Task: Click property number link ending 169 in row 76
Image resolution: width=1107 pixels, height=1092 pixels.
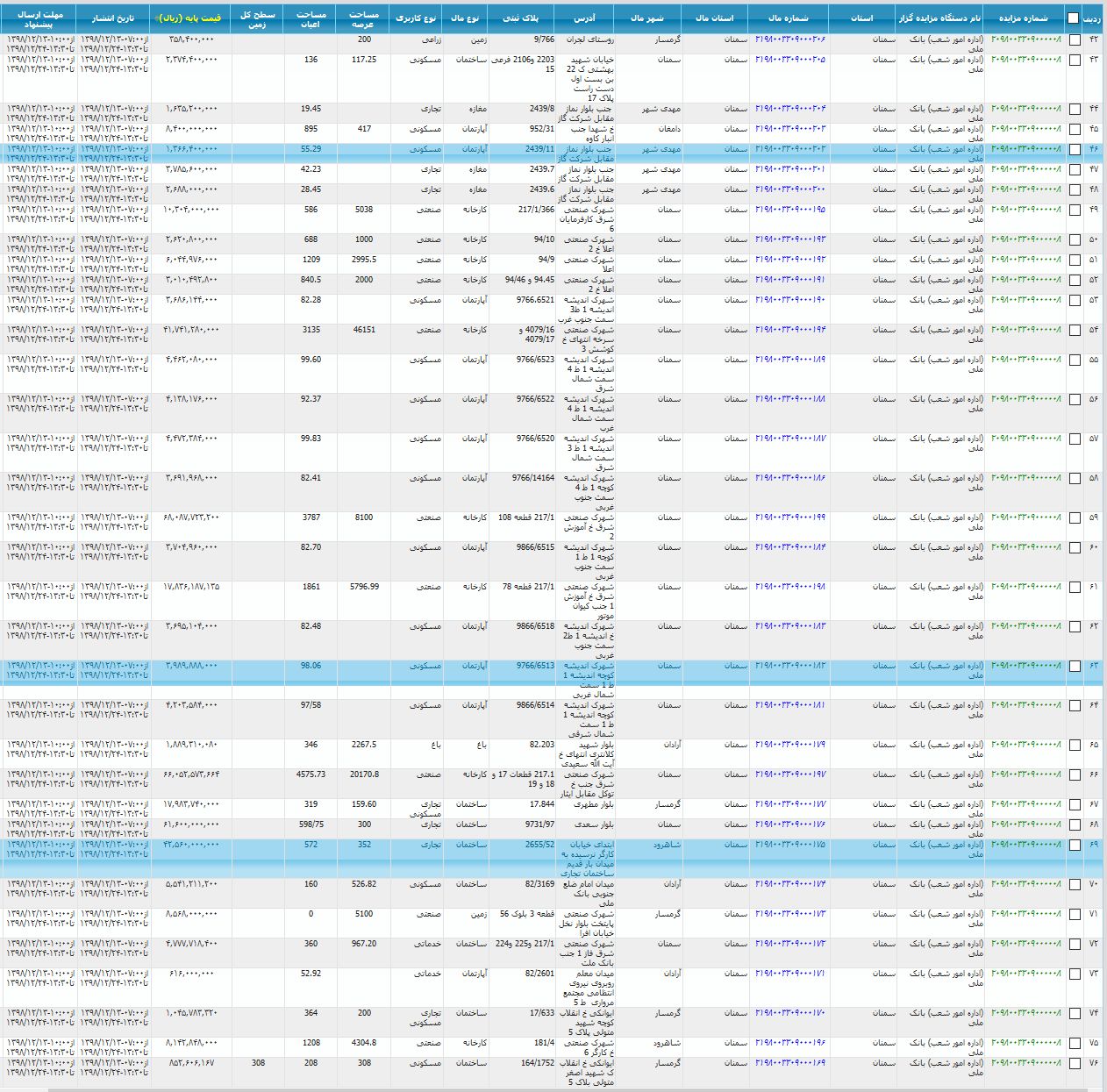Action: click(x=790, y=1063)
